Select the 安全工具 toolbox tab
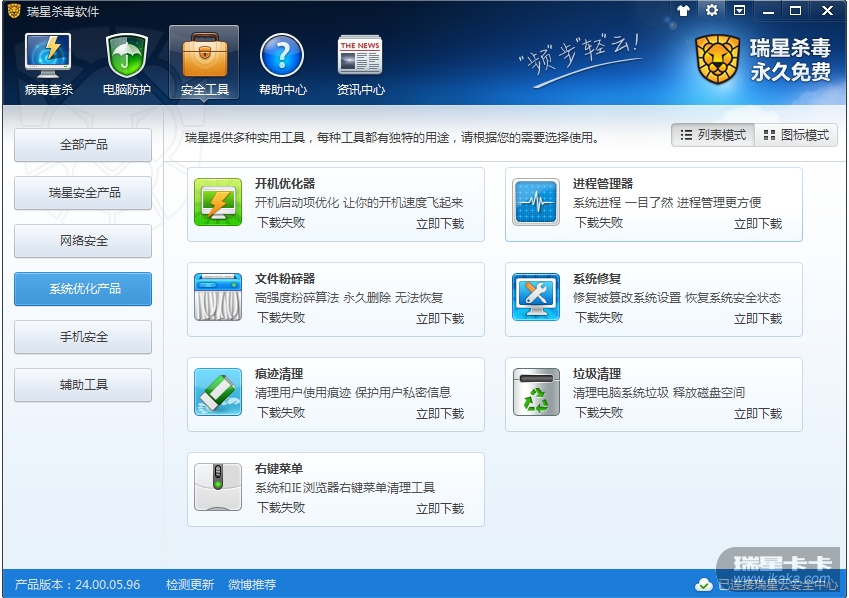This screenshot has height=598, width=849. pyautogui.click(x=204, y=64)
